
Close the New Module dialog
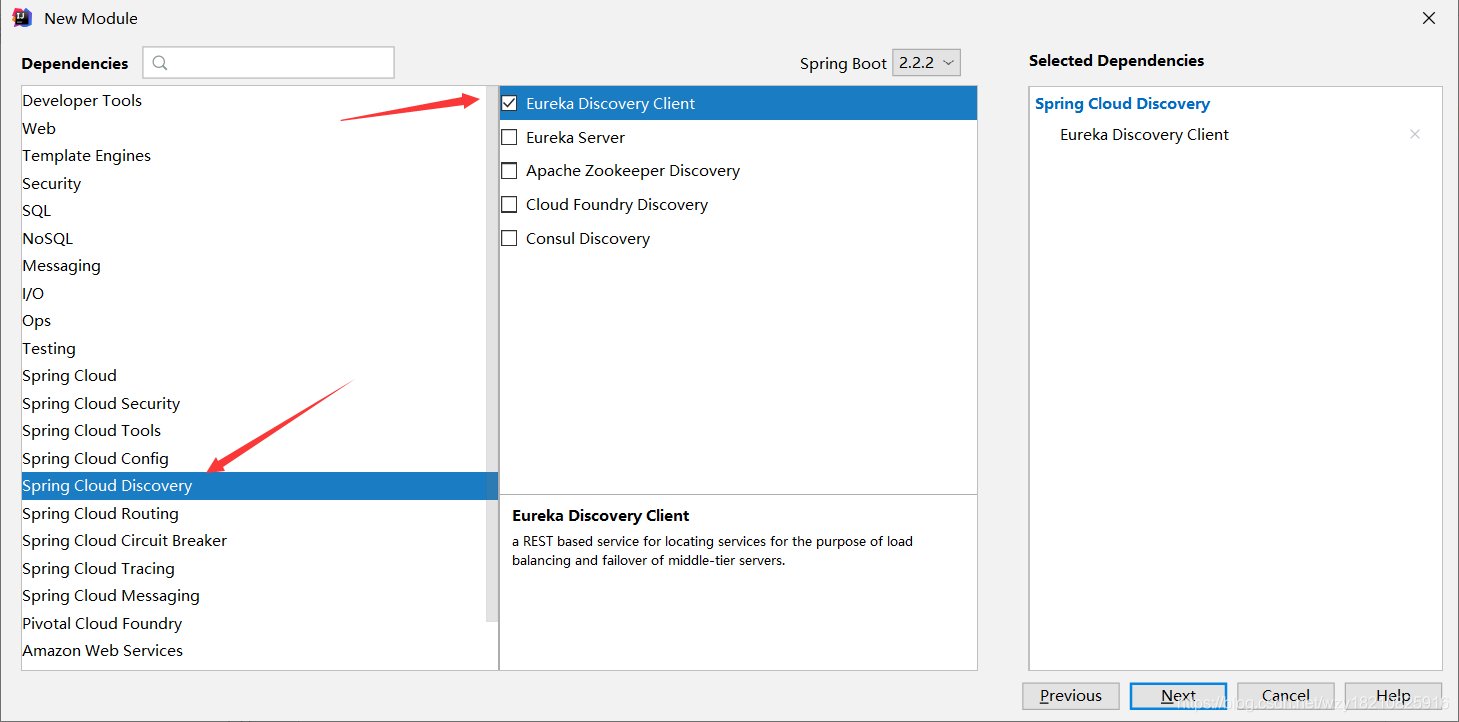click(x=1430, y=18)
